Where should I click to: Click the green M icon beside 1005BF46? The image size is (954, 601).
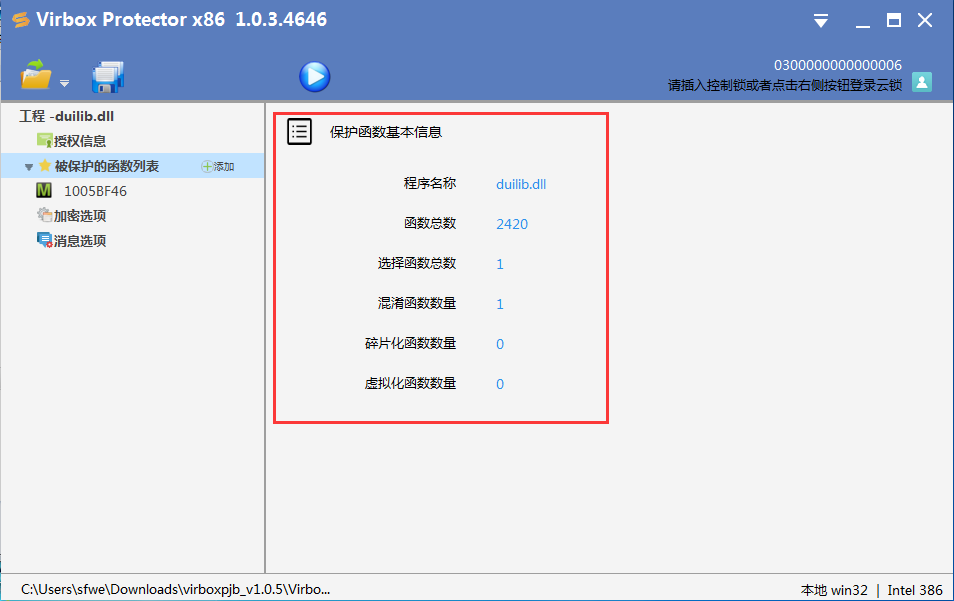click(x=44, y=190)
